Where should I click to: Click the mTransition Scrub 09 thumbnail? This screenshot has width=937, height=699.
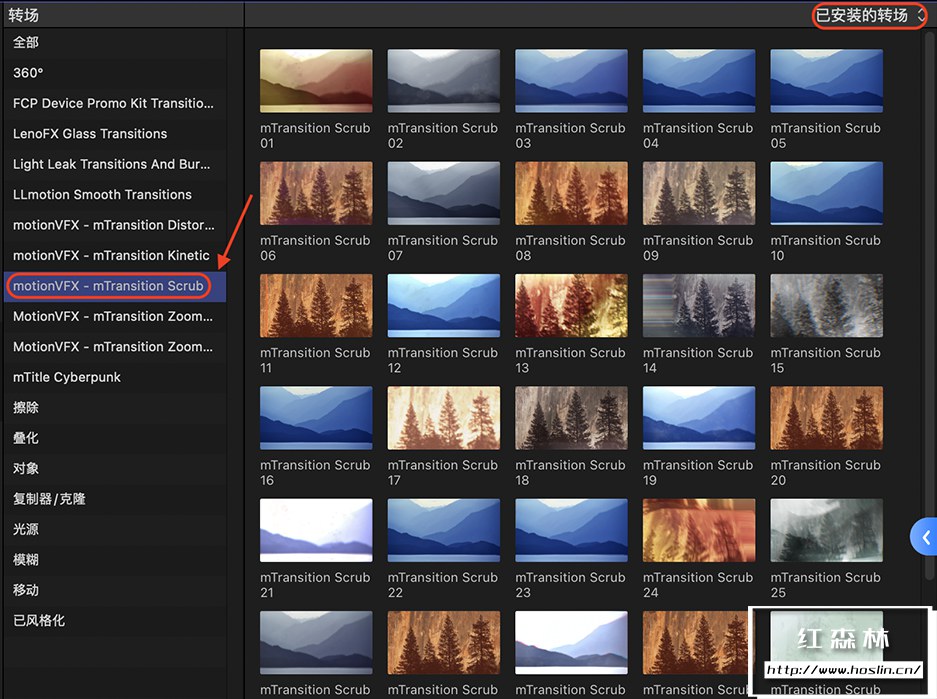[x=699, y=193]
